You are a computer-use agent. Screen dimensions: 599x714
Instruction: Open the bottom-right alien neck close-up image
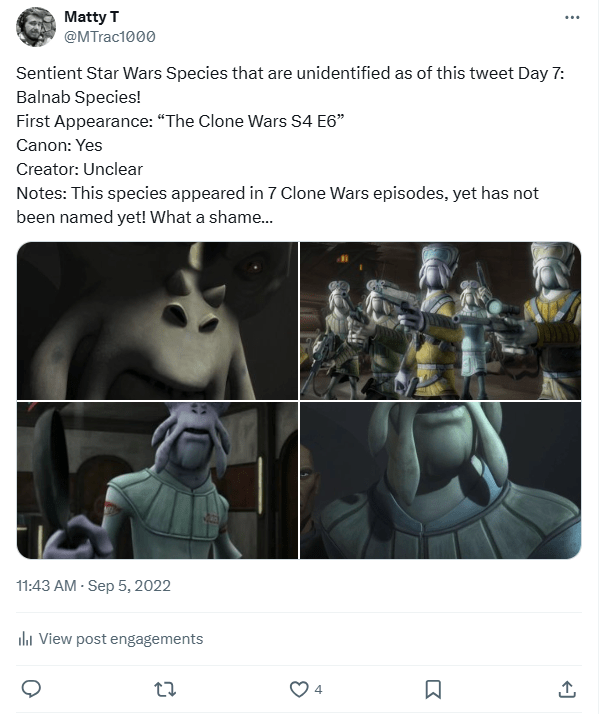coord(440,480)
